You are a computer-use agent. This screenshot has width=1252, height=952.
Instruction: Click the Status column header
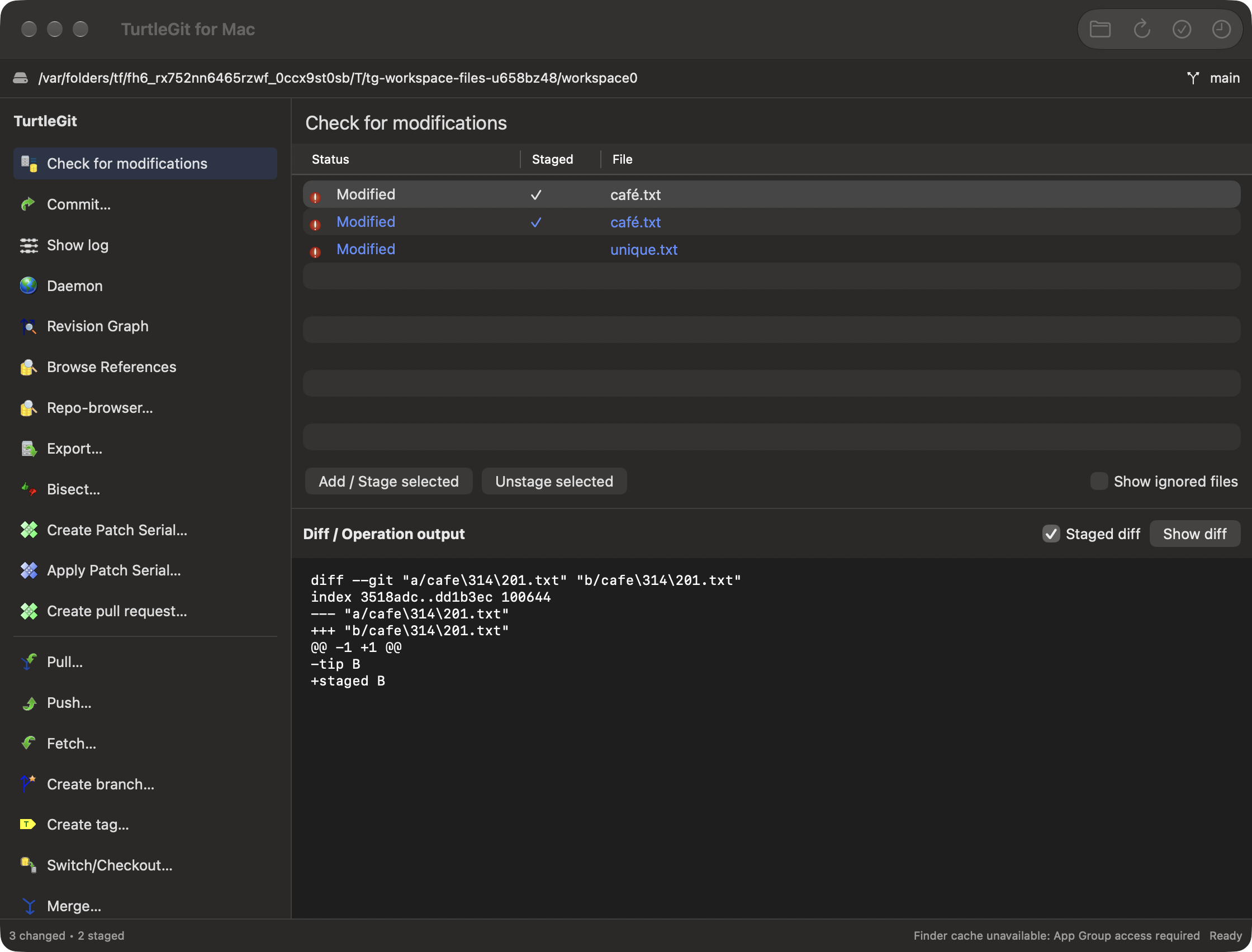pyautogui.click(x=330, y=159)
